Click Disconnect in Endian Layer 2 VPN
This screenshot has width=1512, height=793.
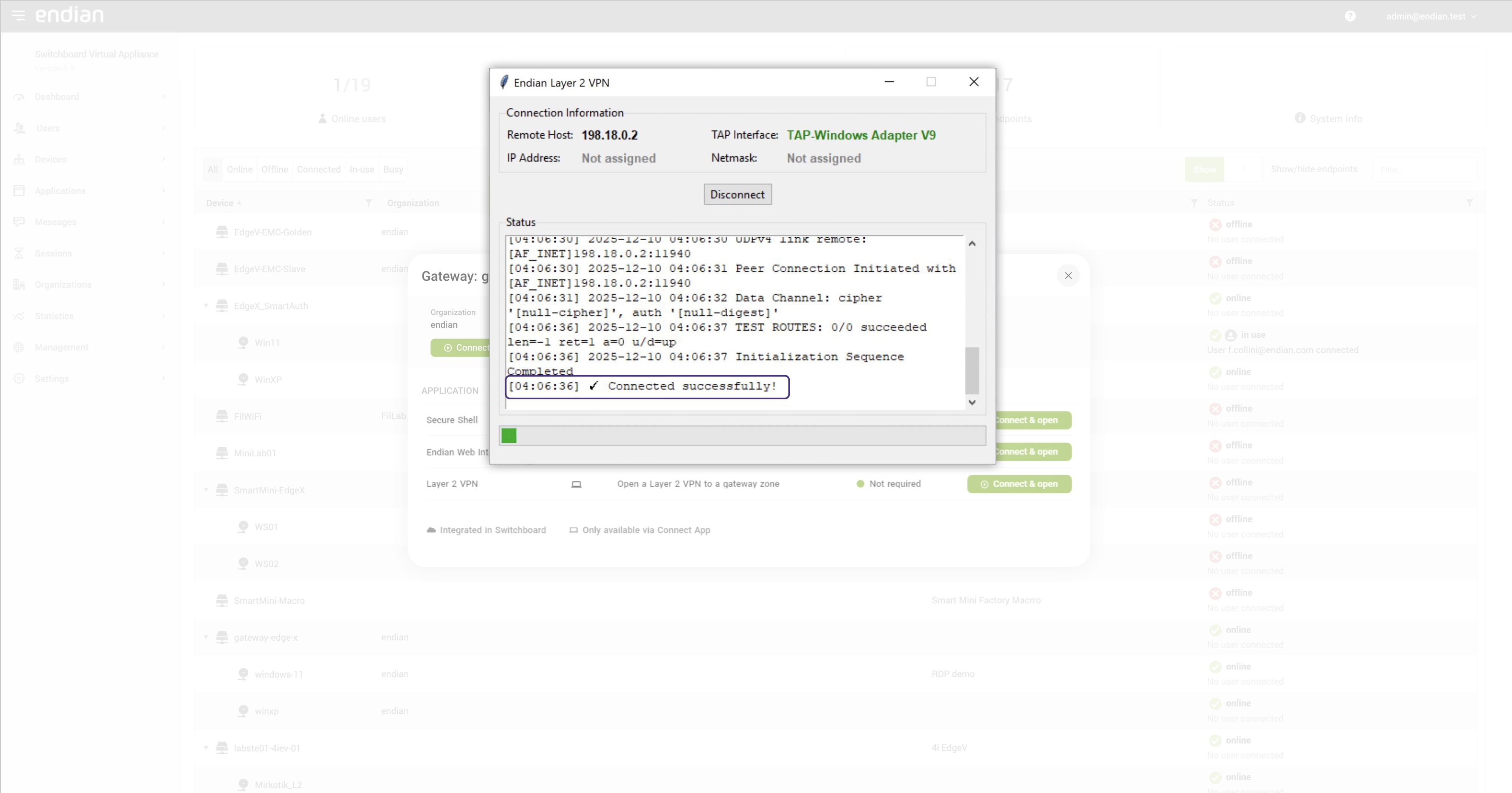tap(737, 195)
